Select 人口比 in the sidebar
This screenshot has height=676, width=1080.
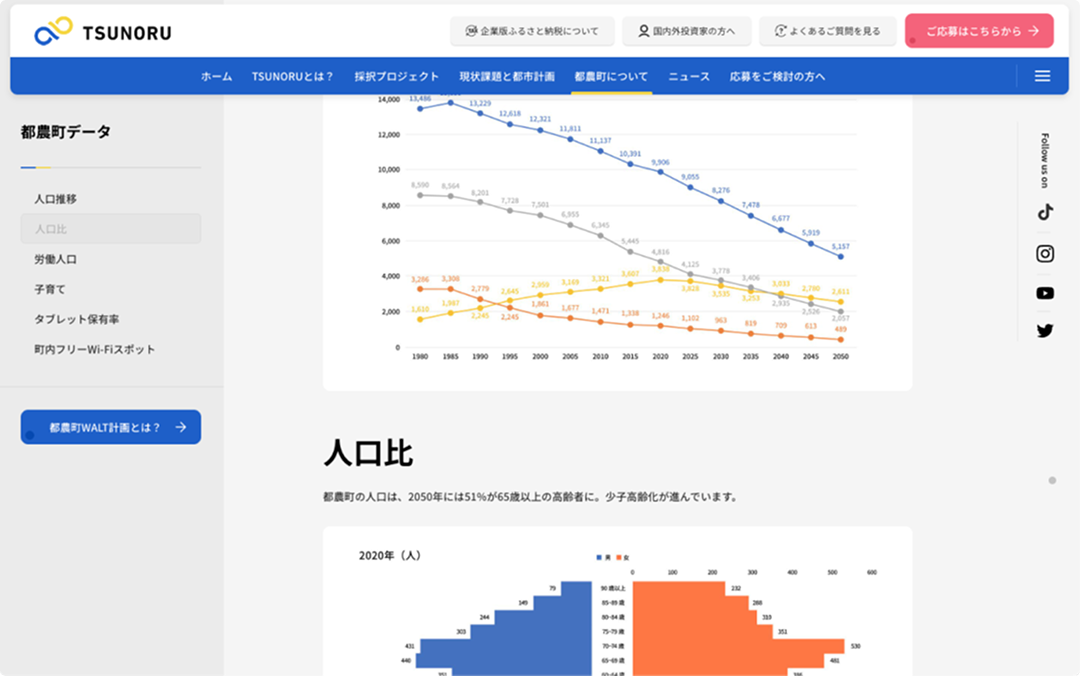(x=111, y=229)
